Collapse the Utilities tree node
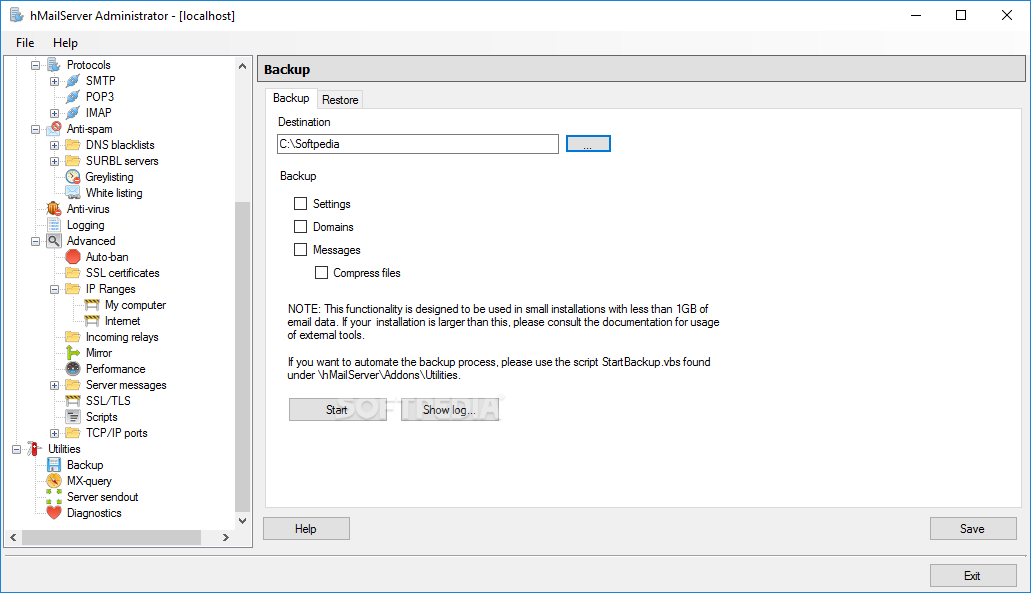 (16, 450)
